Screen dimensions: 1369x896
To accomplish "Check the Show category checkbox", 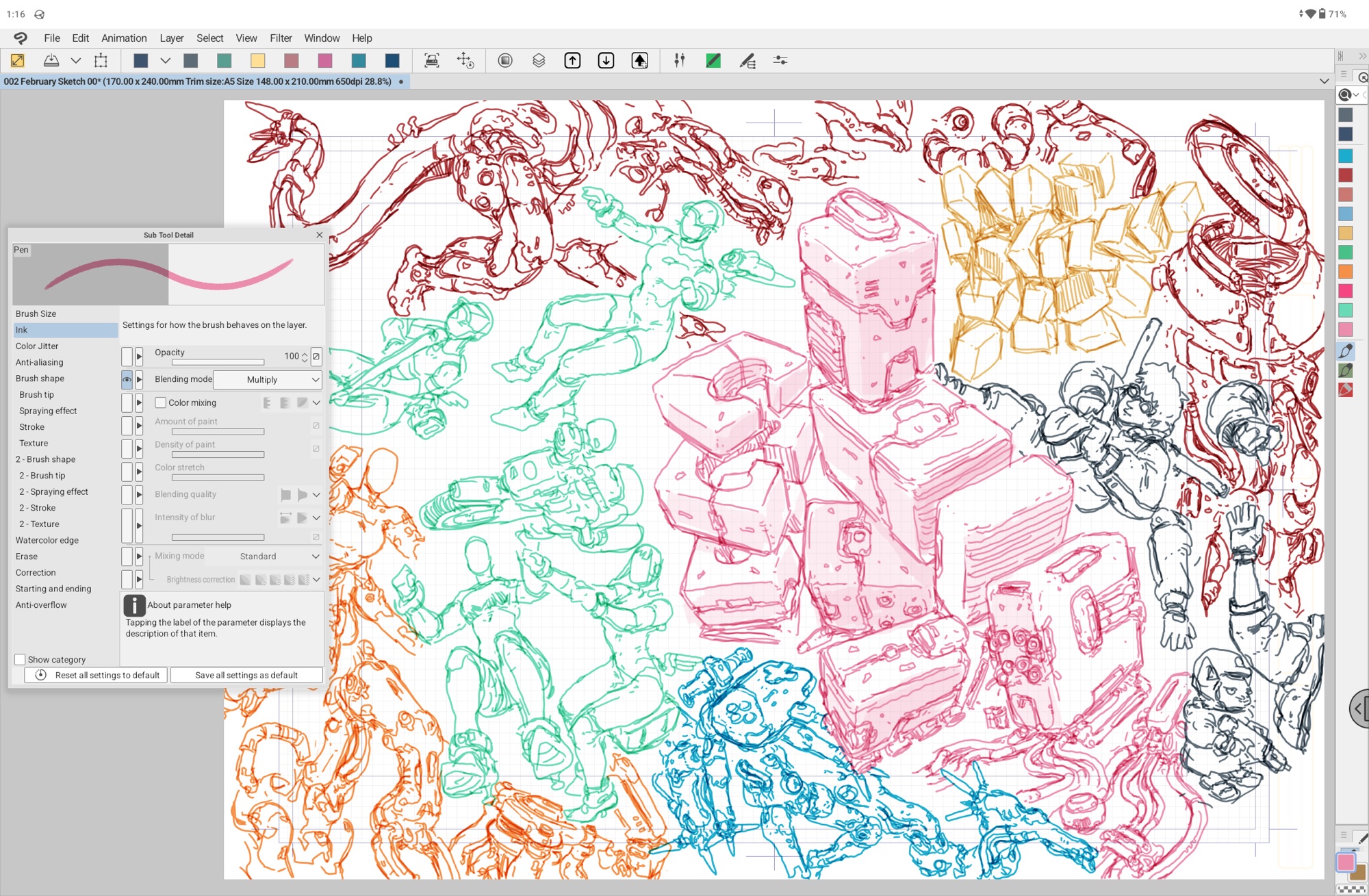I will pyautogui.click(x=20, y=659).
